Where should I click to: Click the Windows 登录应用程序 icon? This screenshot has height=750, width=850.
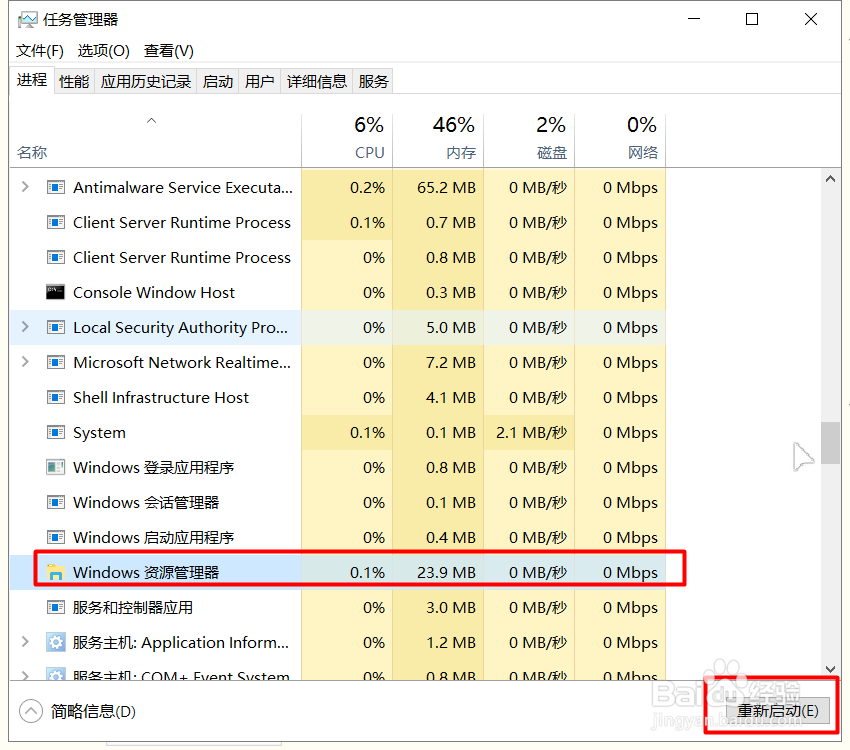[56, 467]
